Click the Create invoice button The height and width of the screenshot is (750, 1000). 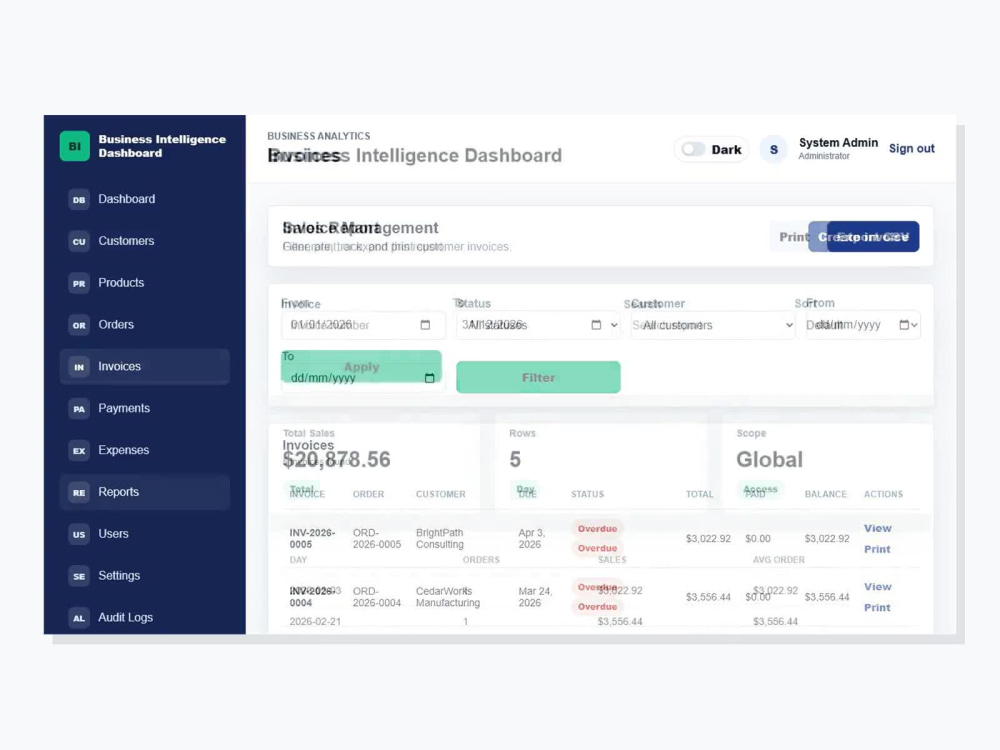(x=864, y=237)
